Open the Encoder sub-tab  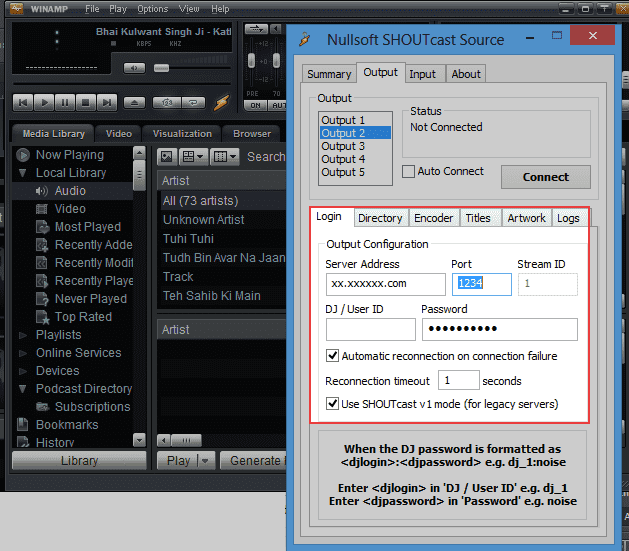tap(433, 218)
